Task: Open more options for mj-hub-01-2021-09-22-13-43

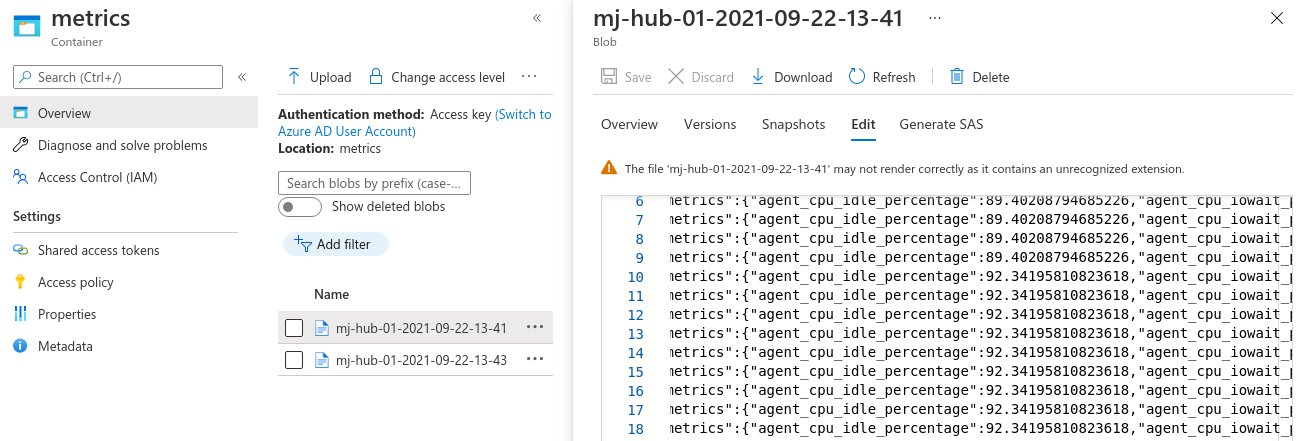Action: pyautogui.click(x=535, y=360)
